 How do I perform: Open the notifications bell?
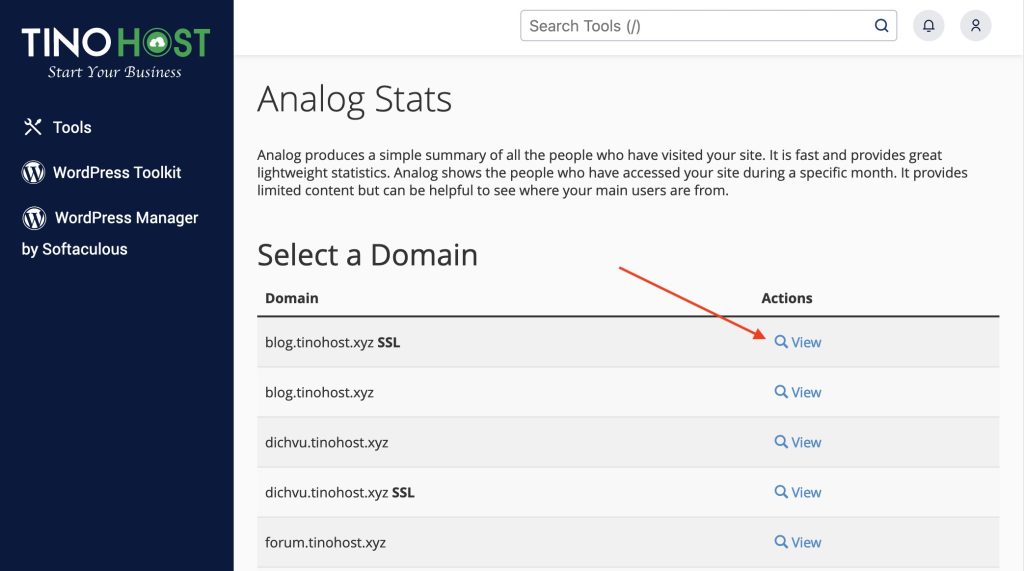pos(928,25)
